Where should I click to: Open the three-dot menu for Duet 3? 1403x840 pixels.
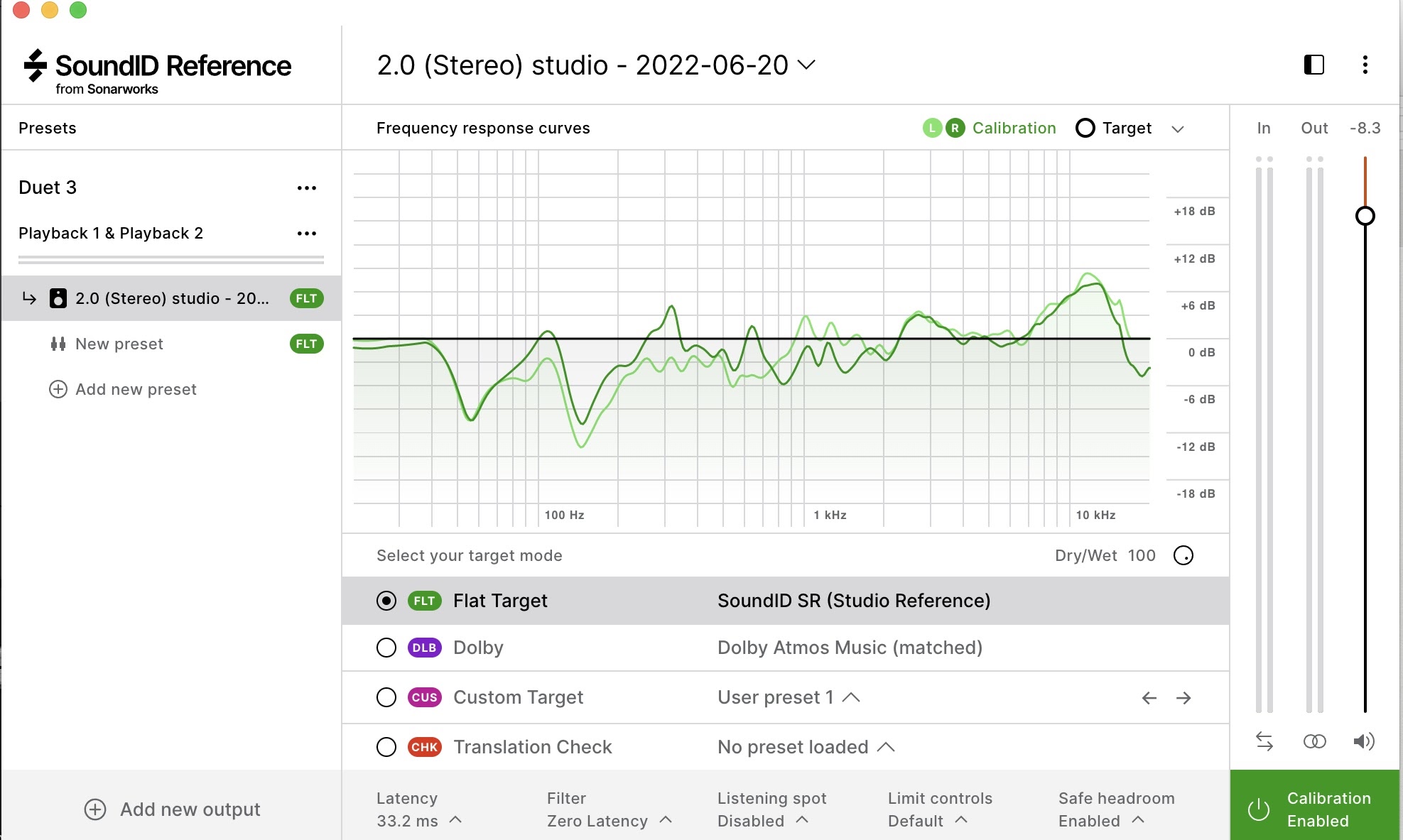307,186
